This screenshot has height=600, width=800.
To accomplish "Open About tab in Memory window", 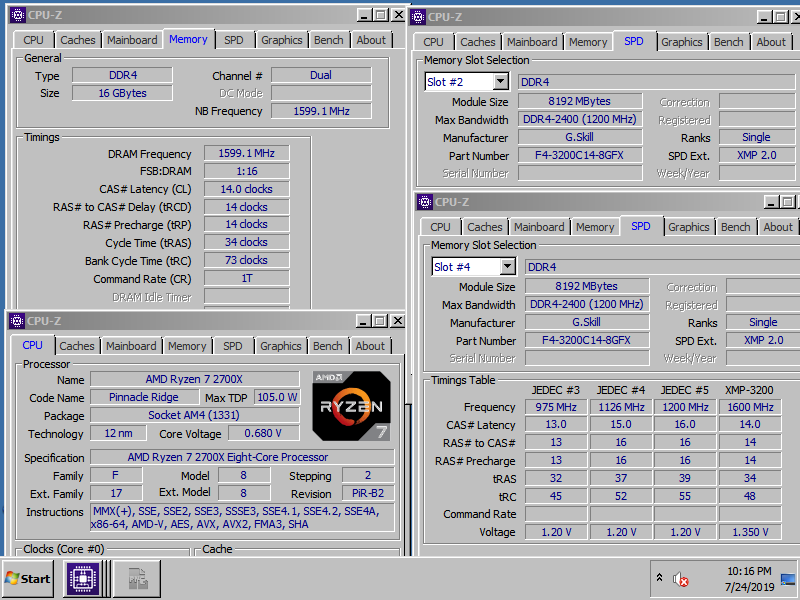I will [371, 40].
